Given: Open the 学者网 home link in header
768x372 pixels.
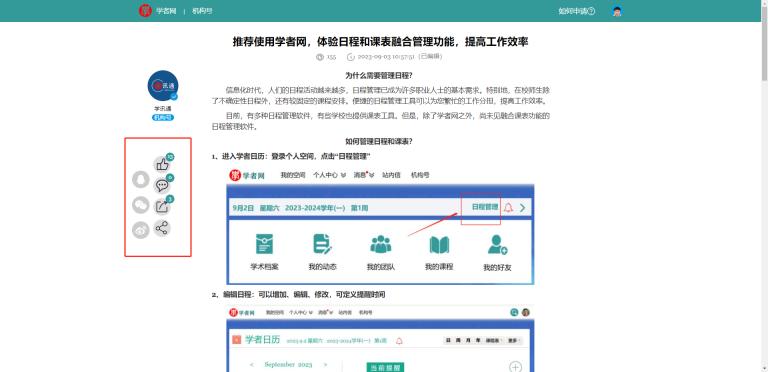Looking at the screenshot, I should click(166, 11).
